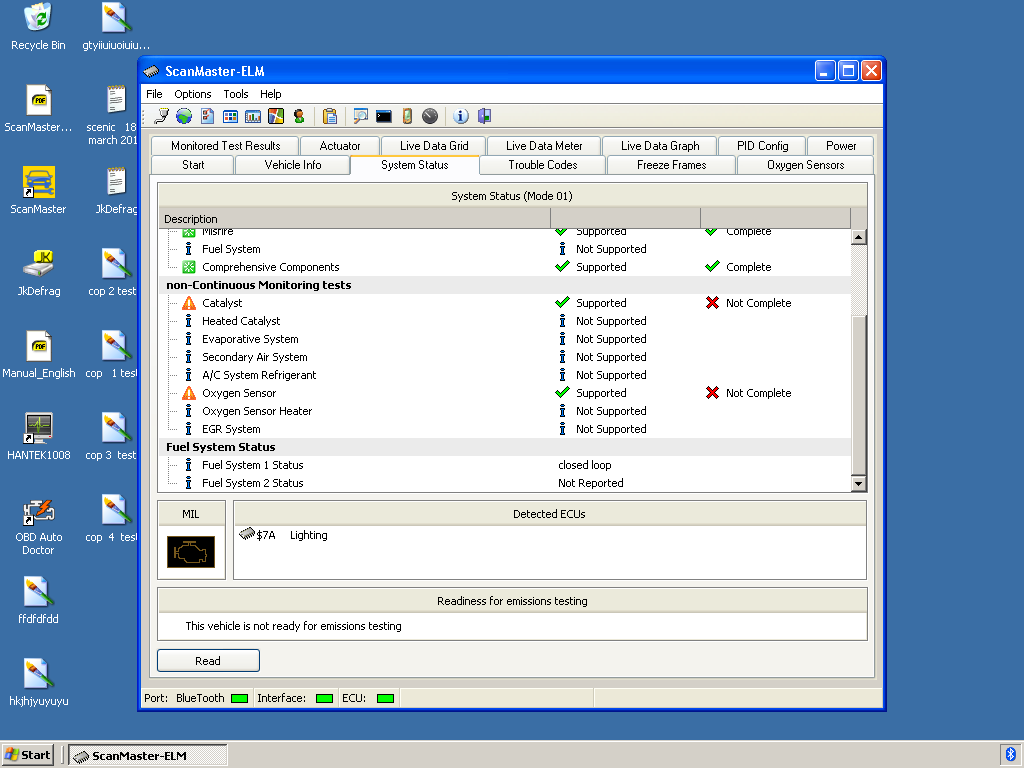Click the blue info toolbar icon
The image size is (1024, 768).
pos(460,116)
